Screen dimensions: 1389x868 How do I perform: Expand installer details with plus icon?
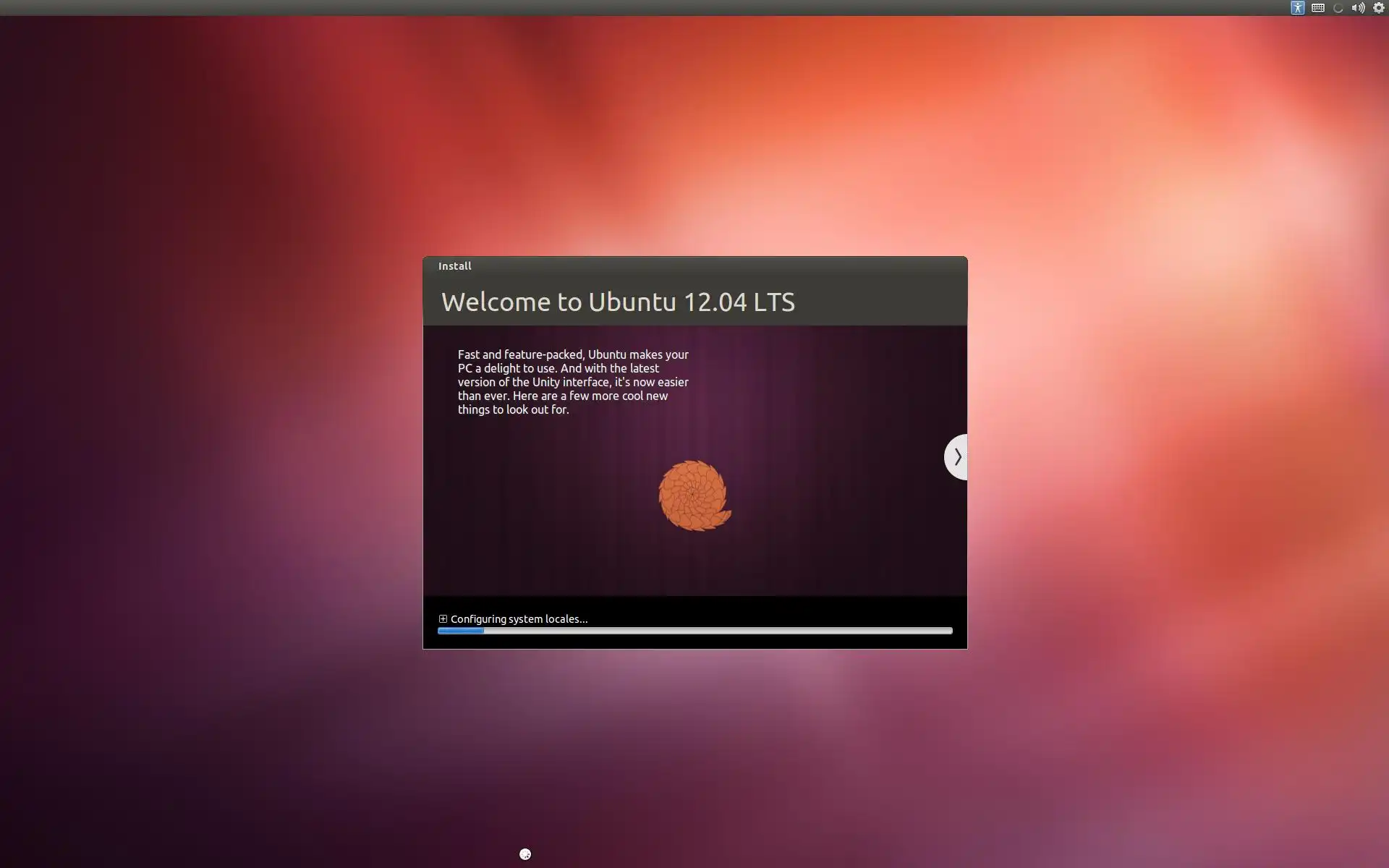click(x=443, y=619)
